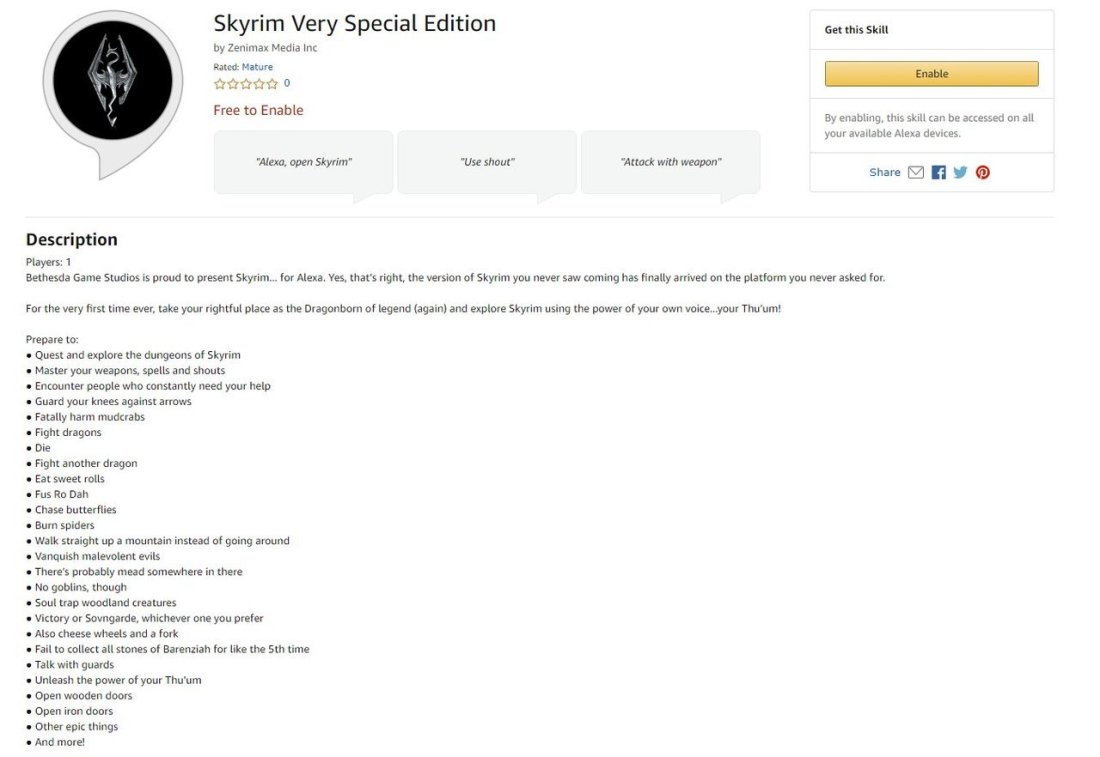Pin the skill on Pinterest
This screenshot has height=757, width=1100.
click(983, 172)
